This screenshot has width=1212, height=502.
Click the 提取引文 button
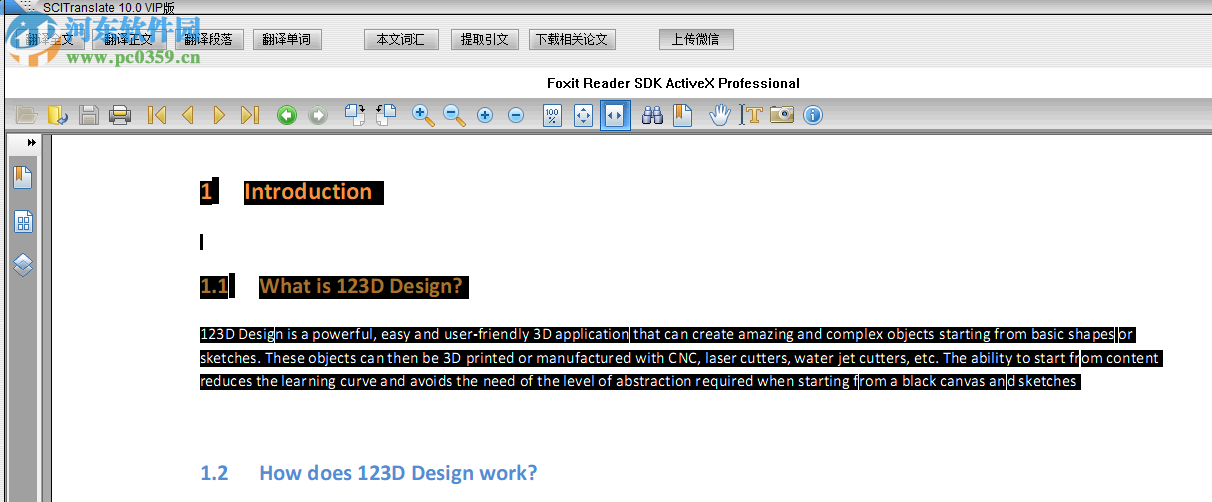485,40
